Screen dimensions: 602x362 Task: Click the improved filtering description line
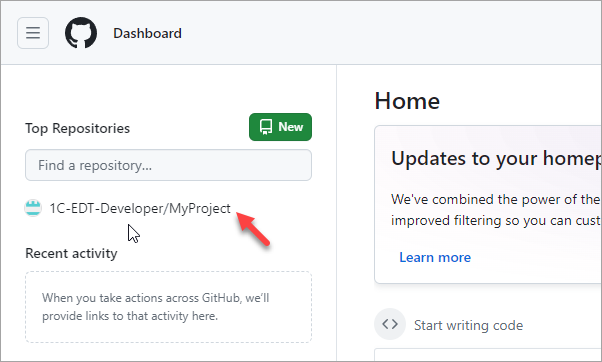(496, 220)
